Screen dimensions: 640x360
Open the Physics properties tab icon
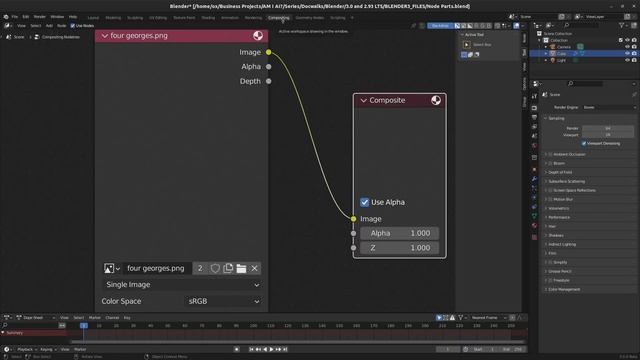(534, 198)
